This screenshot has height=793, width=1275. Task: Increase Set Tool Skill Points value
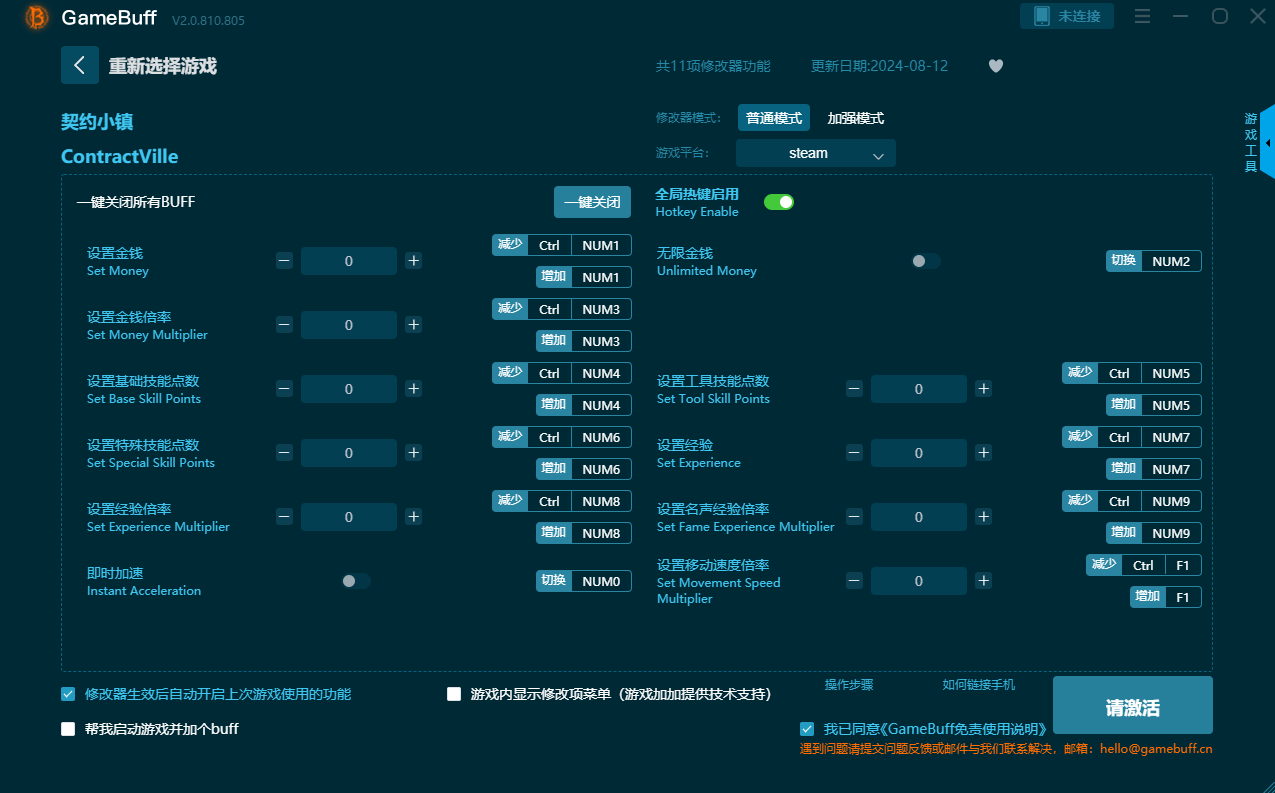(x=984, y=389)
